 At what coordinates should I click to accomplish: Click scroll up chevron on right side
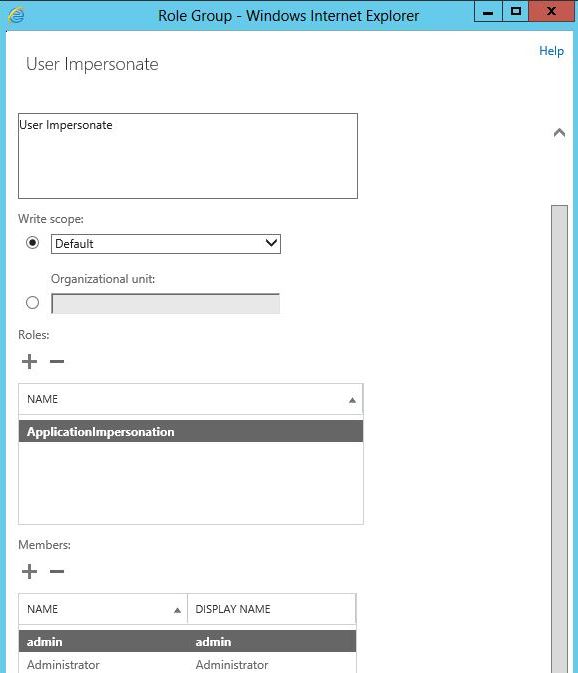559,133
